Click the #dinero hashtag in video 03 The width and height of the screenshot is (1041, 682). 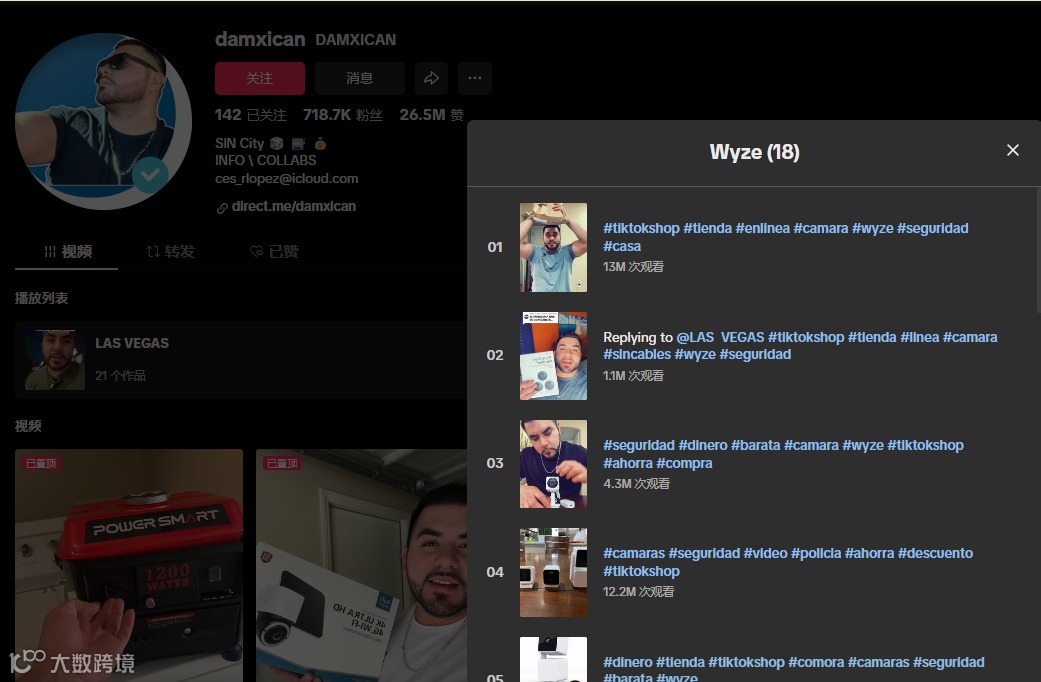click(702, 446)
